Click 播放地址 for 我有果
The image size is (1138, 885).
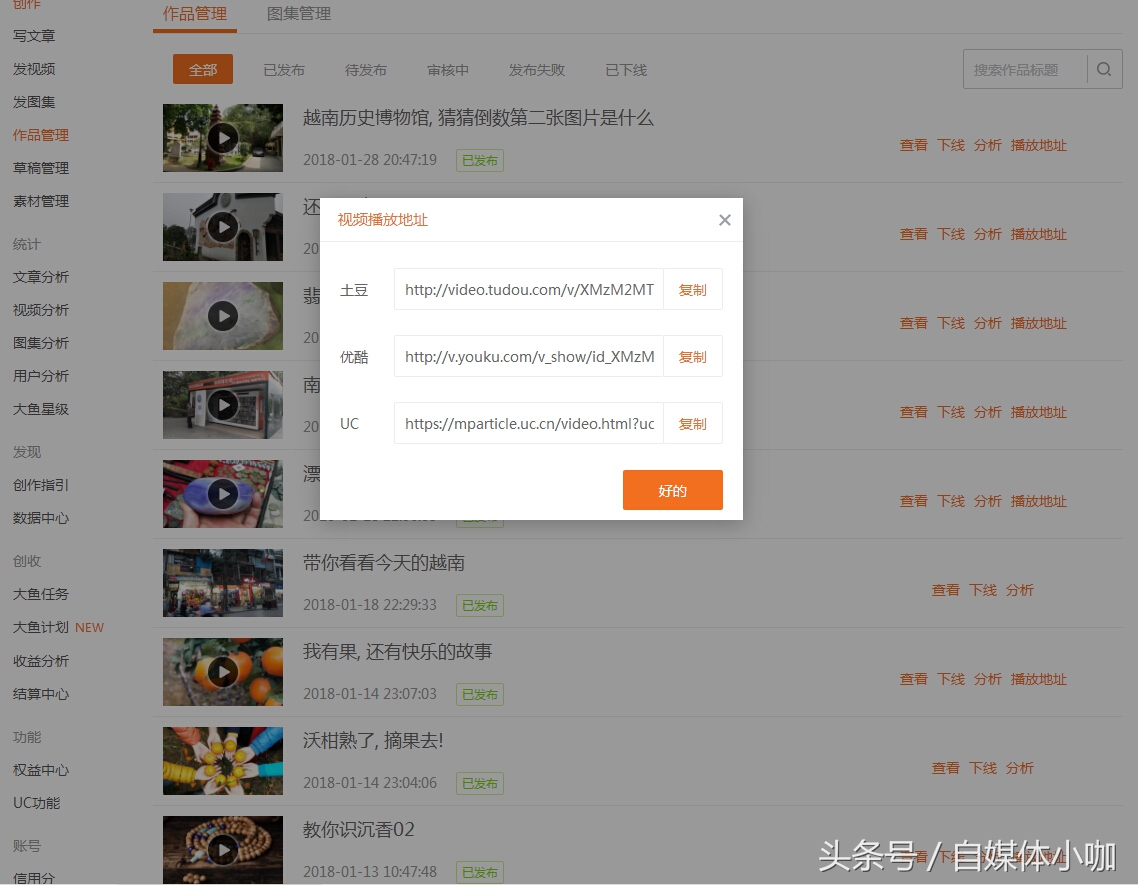coord(1038,679)
